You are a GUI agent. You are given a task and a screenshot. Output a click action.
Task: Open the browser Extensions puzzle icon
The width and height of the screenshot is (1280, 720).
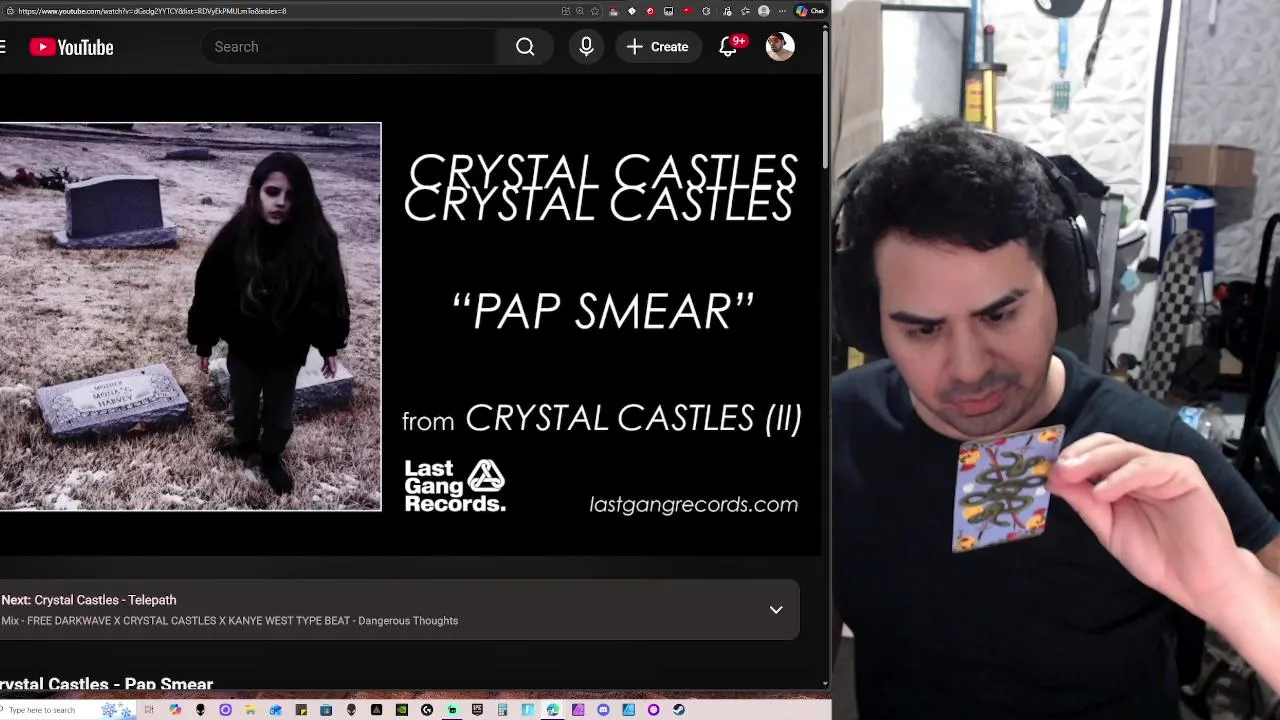[706, 11]
